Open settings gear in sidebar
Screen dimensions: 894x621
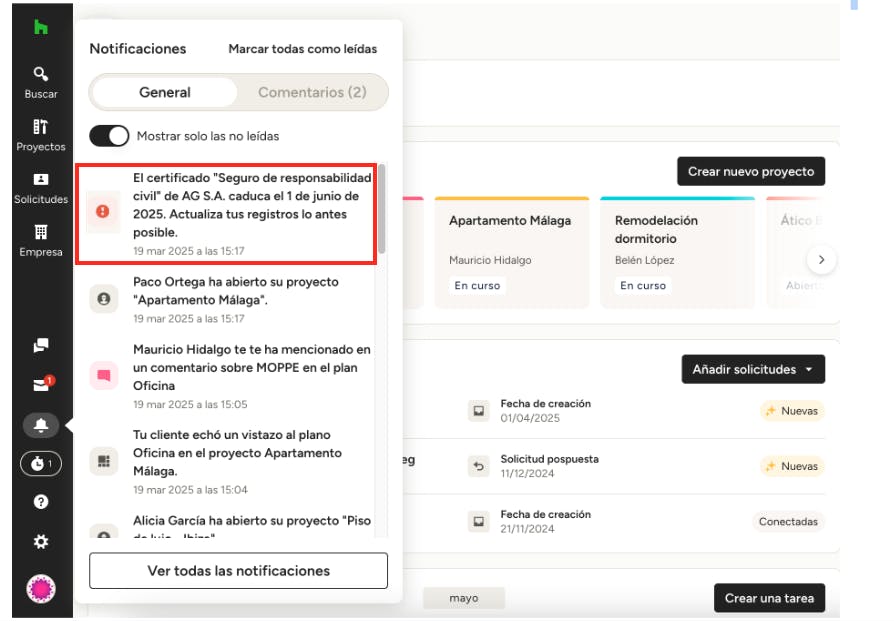(x=41, y=541)
